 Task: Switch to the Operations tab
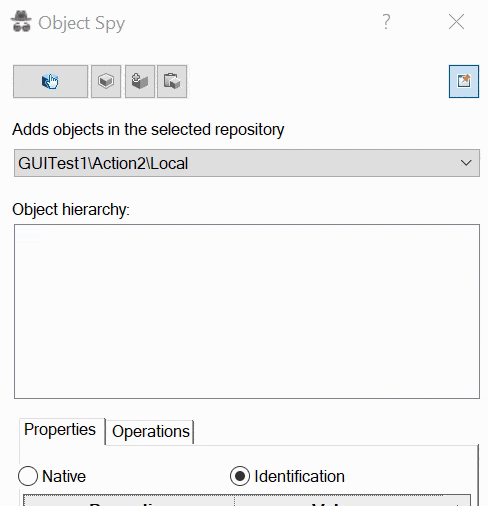click(151, 432)
